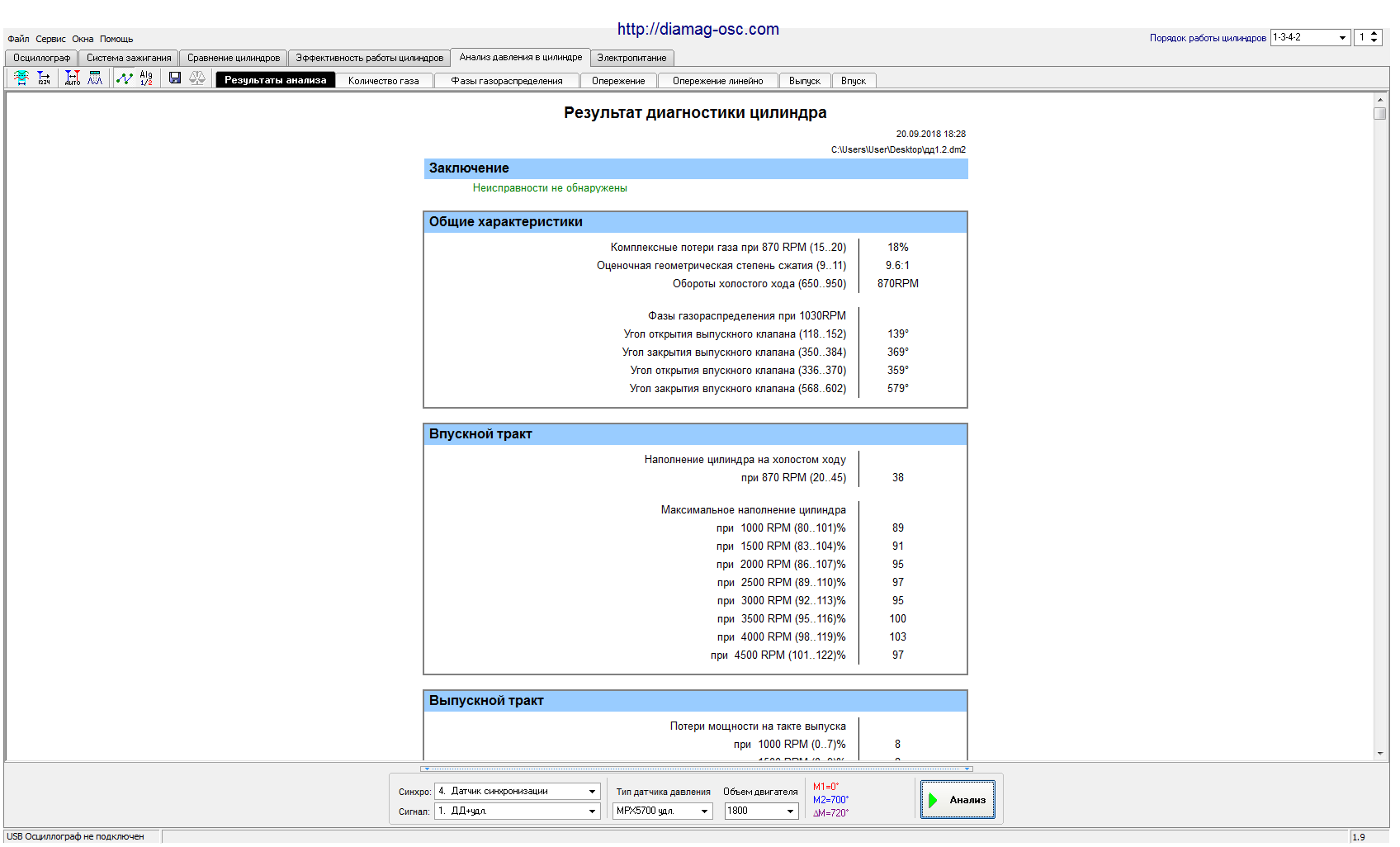Image resolution: width=1400 pixels, height=847 pixels.
Task: Open the Выпуск sub-tab
Action: click(804, 81)
